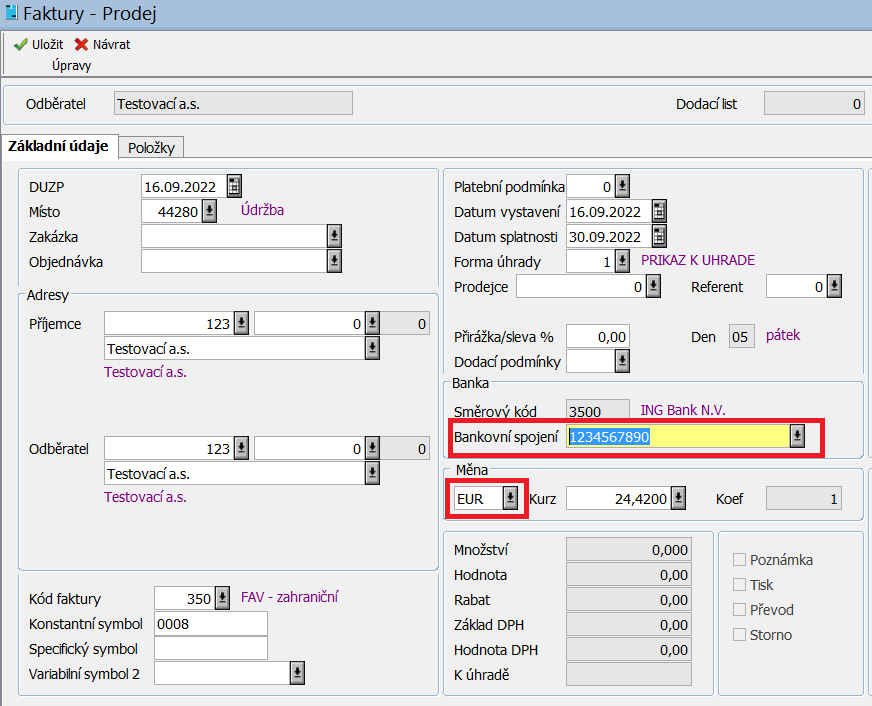Open lookup arrow beside Kód faktury 350
Viewport: 872px width, 706px height.
(222, 598)
